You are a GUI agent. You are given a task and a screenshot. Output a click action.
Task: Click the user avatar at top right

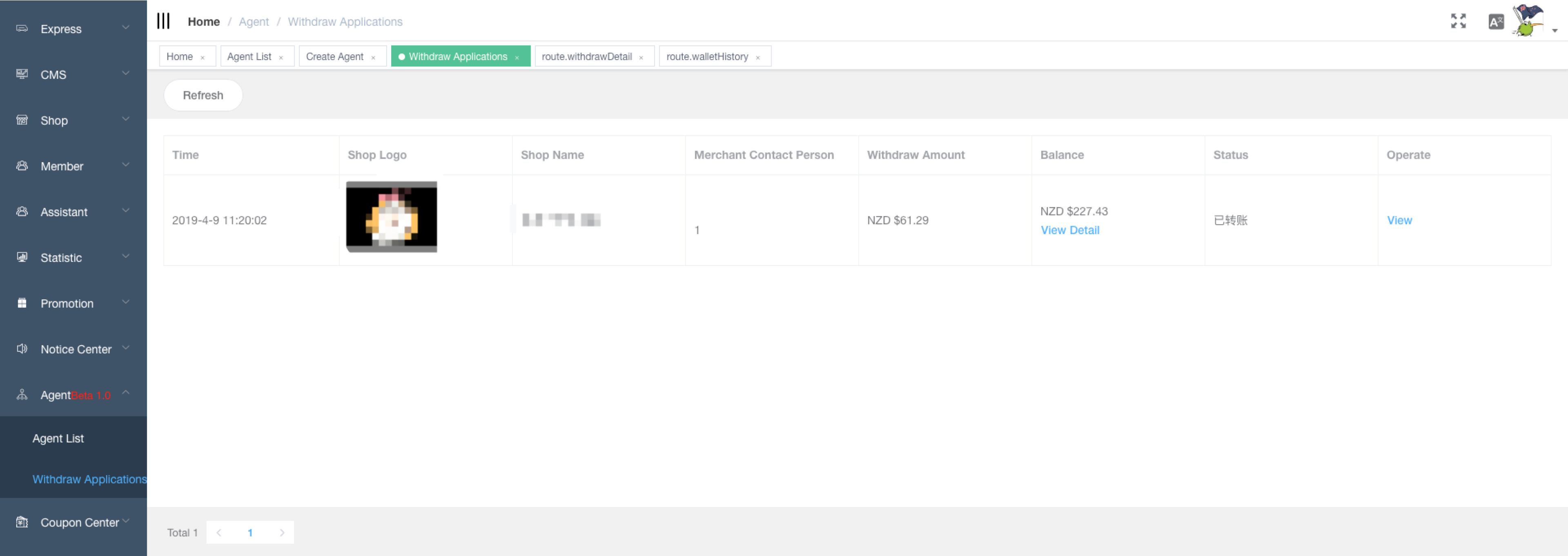tap(1528, 21)
